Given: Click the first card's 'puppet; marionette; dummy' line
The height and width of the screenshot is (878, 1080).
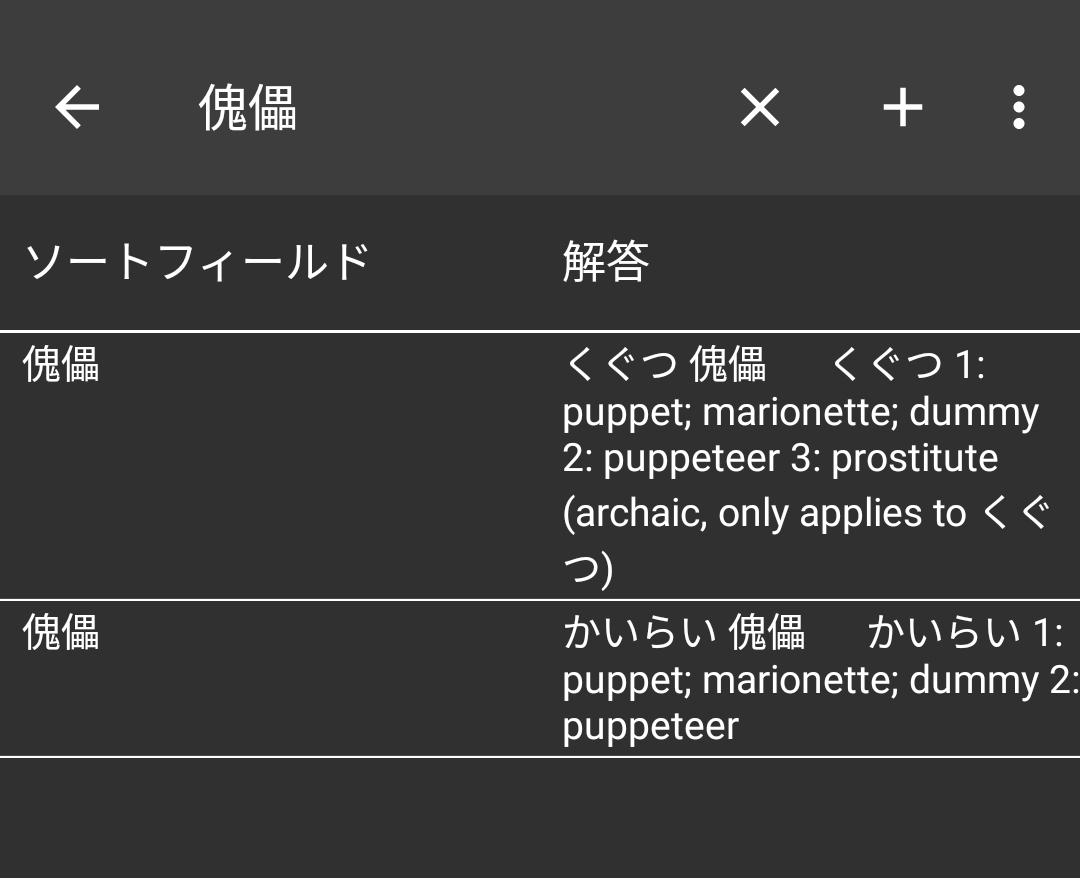Looking at the screenshot, I should pyautogui.click(x=800, y=412).
